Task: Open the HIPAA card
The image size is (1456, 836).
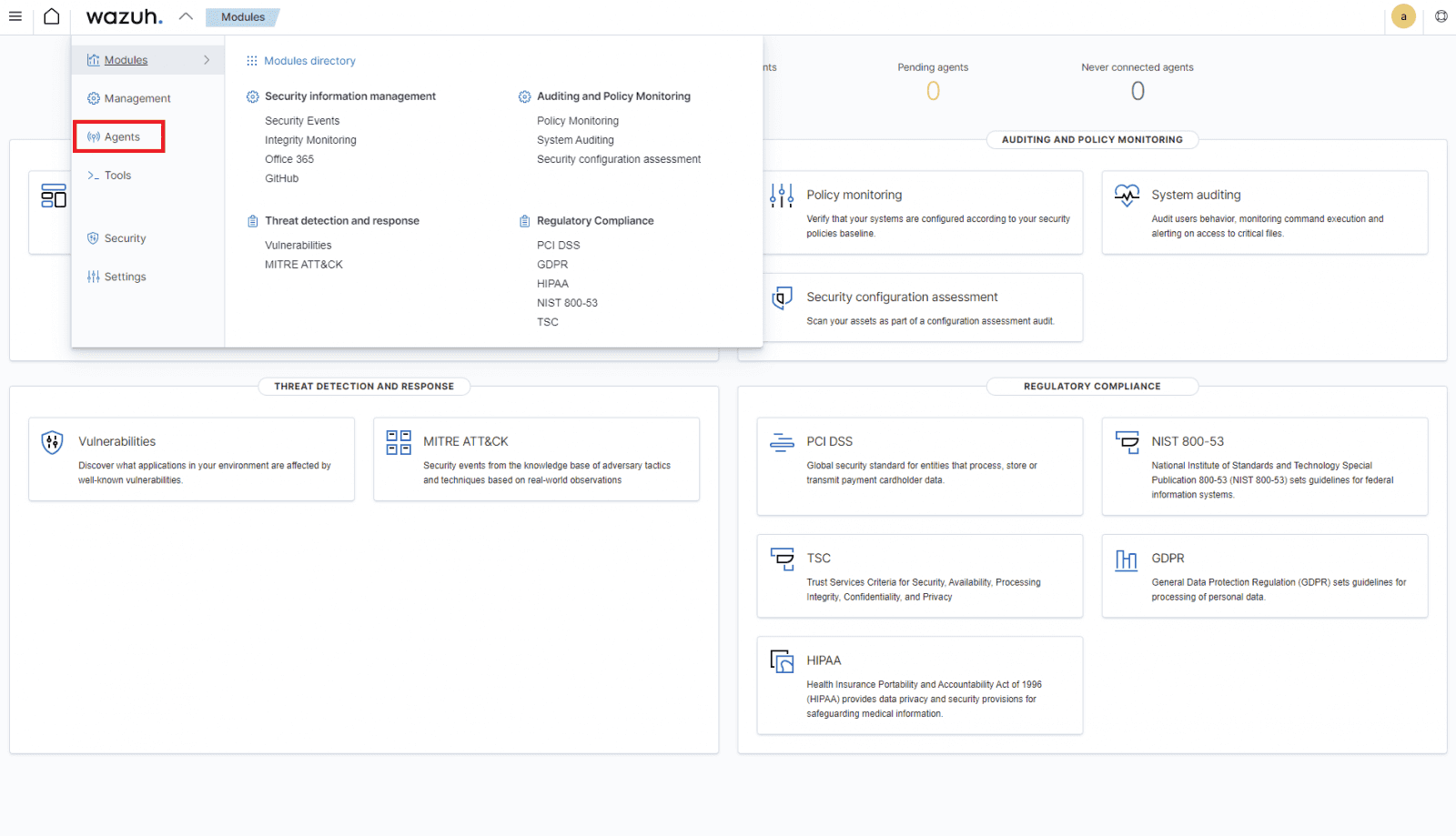Action: coord(919,685)
